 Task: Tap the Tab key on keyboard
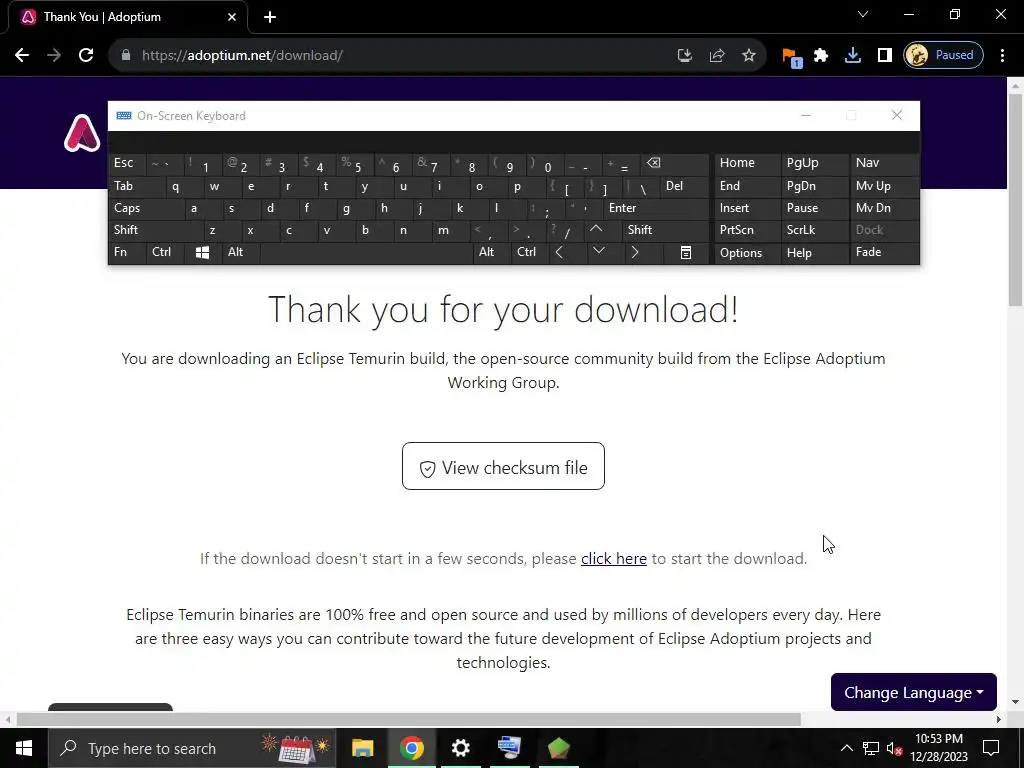click(136, 186)
